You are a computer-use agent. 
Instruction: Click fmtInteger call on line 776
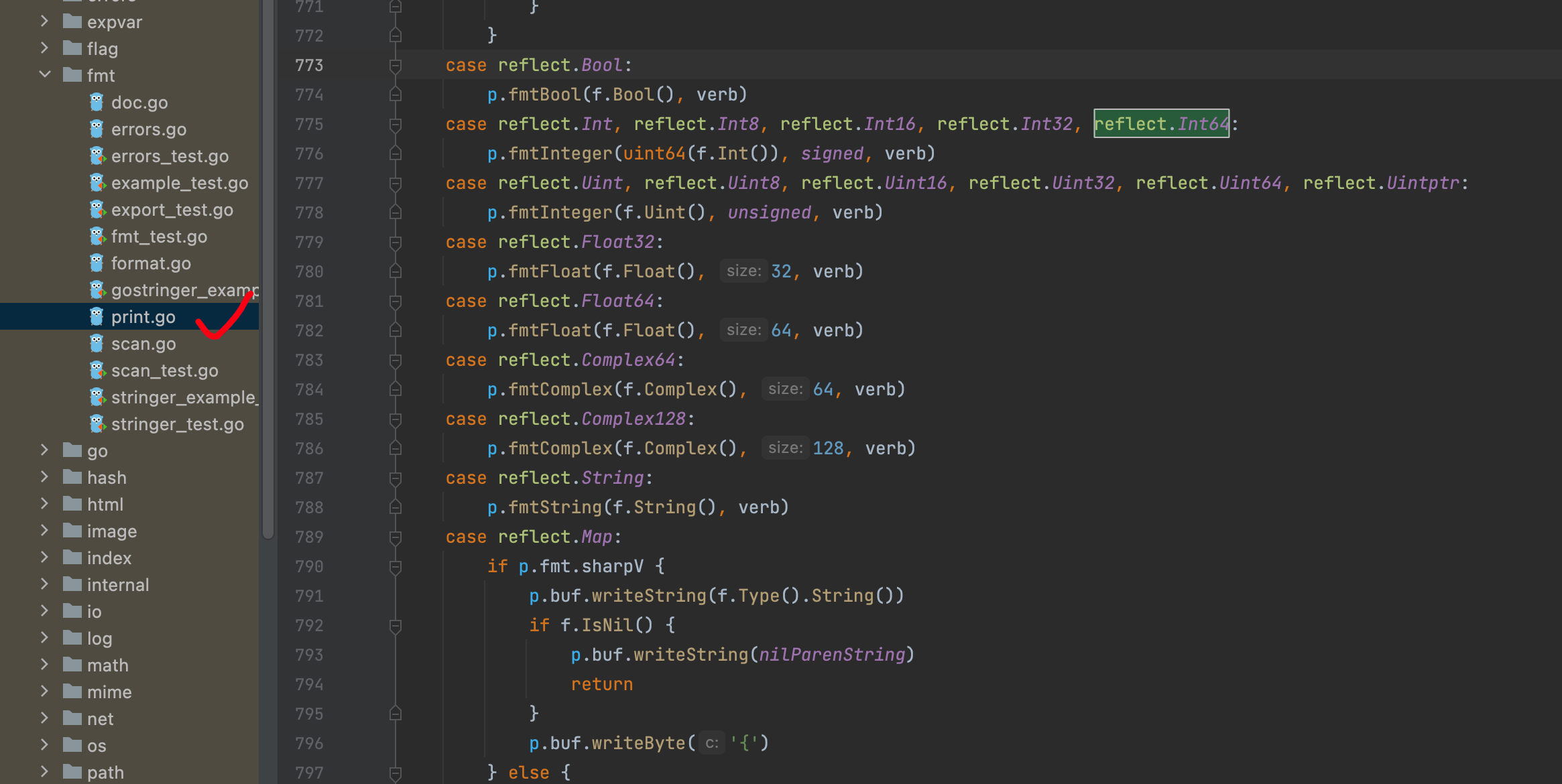click(x=560, y=153)
